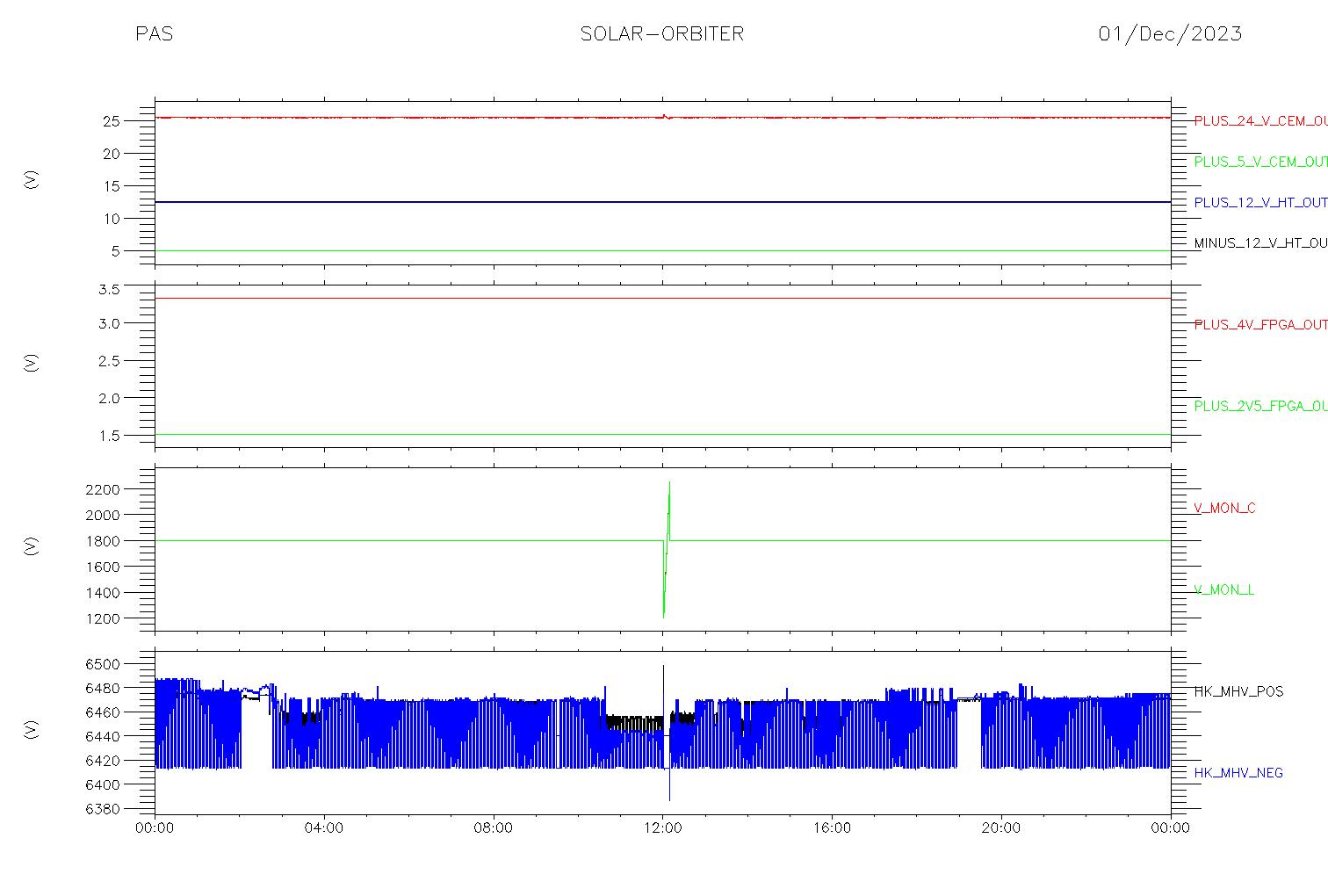The height and width of the screenshot is (896, 1328).
Task: Click the red V_MON_C legend label
Action: [x=1224, y=509]
